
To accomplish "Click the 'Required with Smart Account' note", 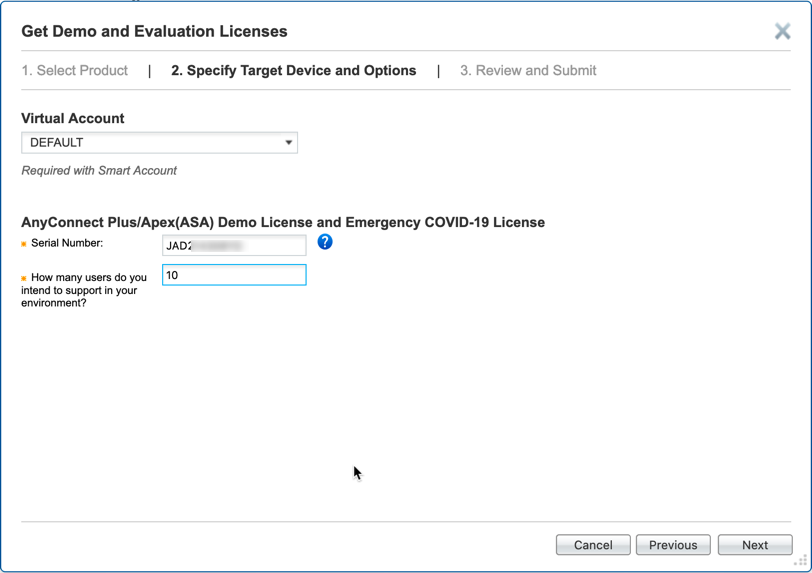I will (x=99, y=170).
